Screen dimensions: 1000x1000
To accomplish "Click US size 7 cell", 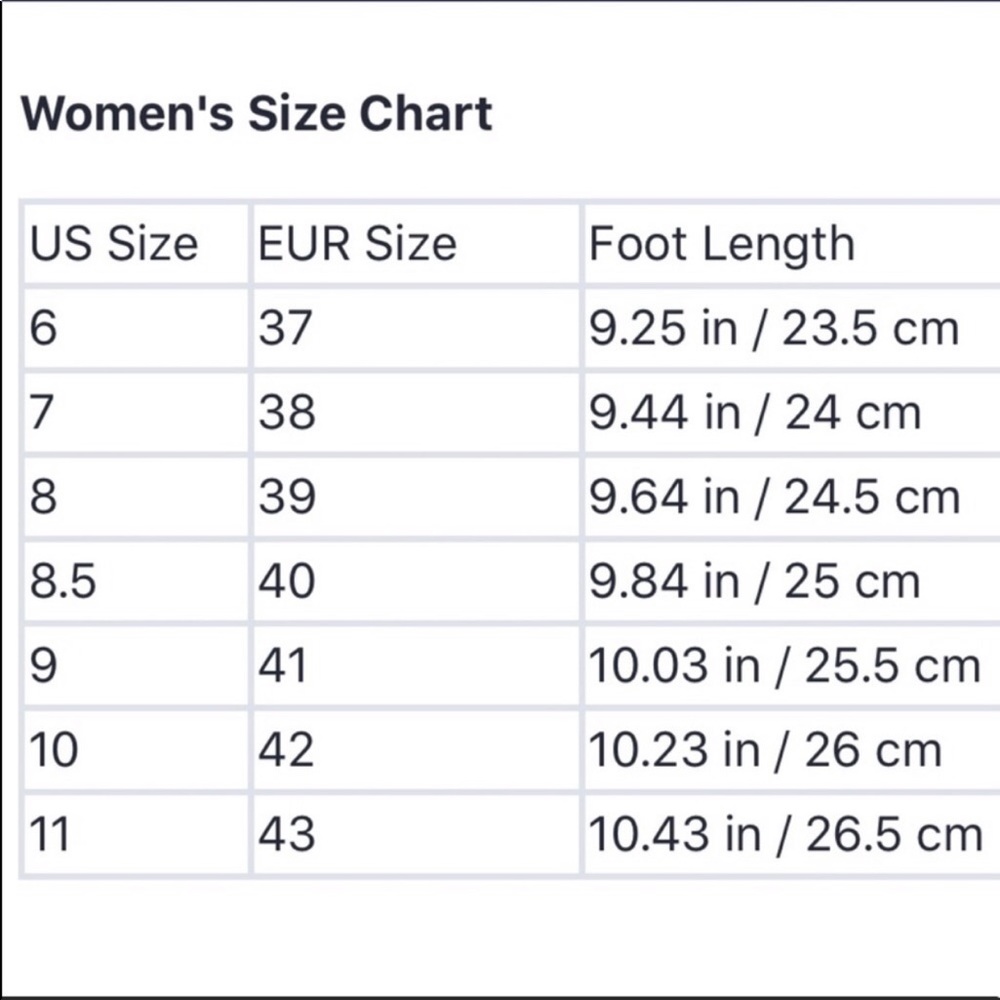I will (x=41, y=413).
